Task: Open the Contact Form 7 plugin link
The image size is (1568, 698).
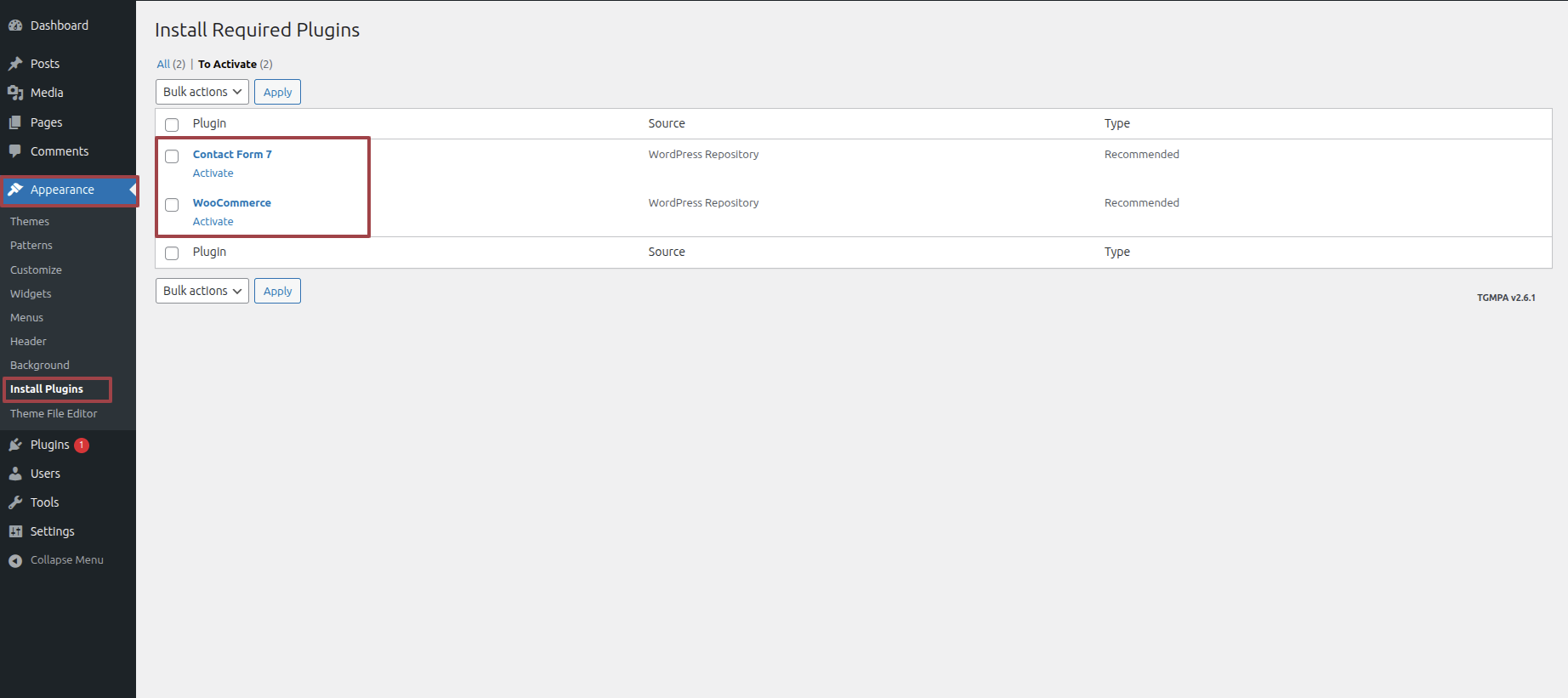Action: [x=232, y=154]
